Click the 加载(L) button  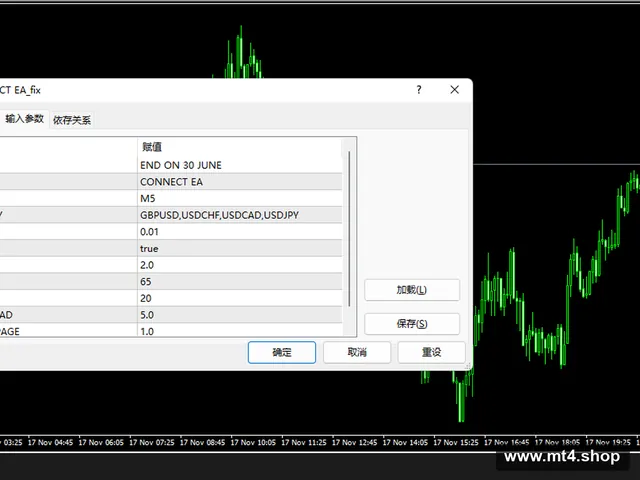pos(412,290)
